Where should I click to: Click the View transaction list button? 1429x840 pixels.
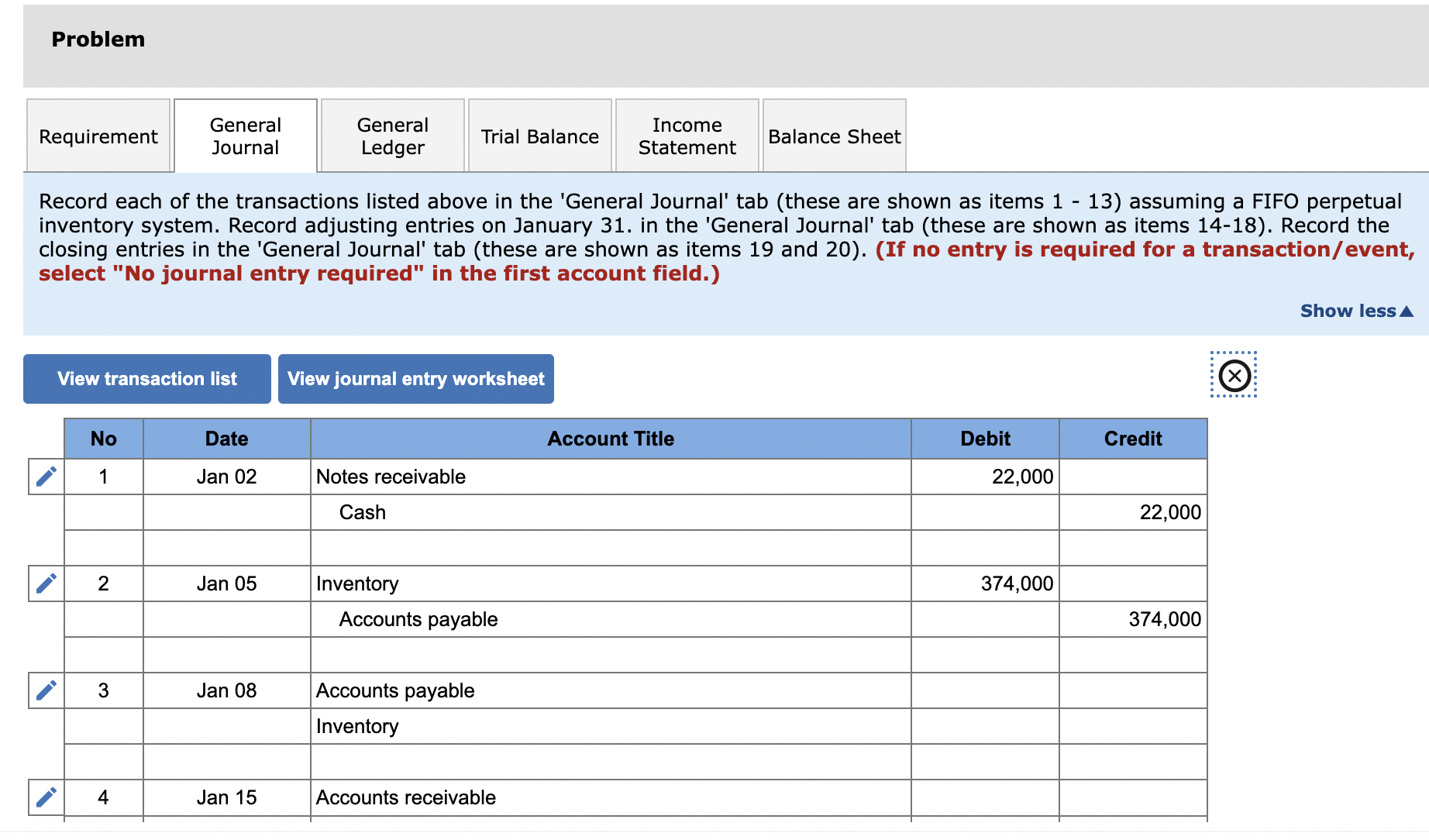click(146, 378)
